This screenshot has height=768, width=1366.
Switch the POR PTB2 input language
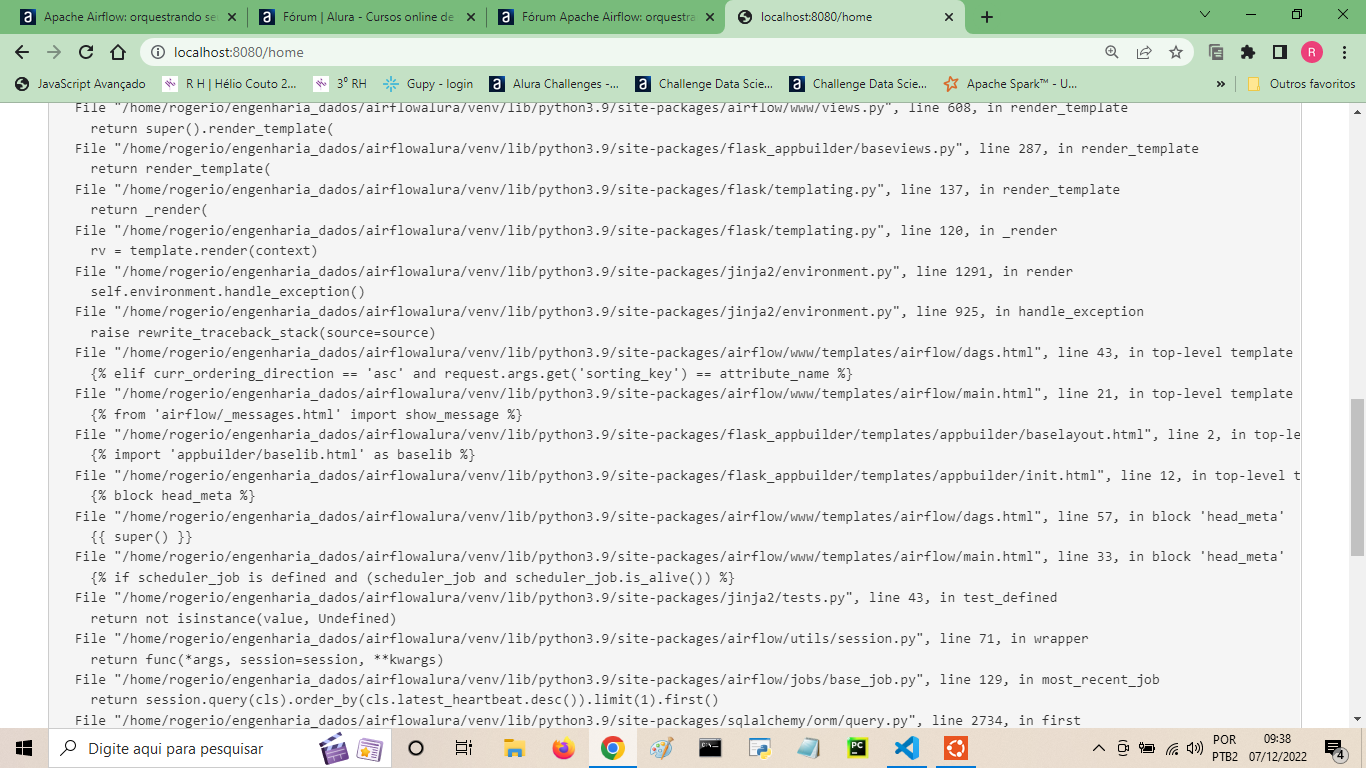pyautogui.click(x=1225, y=748)
